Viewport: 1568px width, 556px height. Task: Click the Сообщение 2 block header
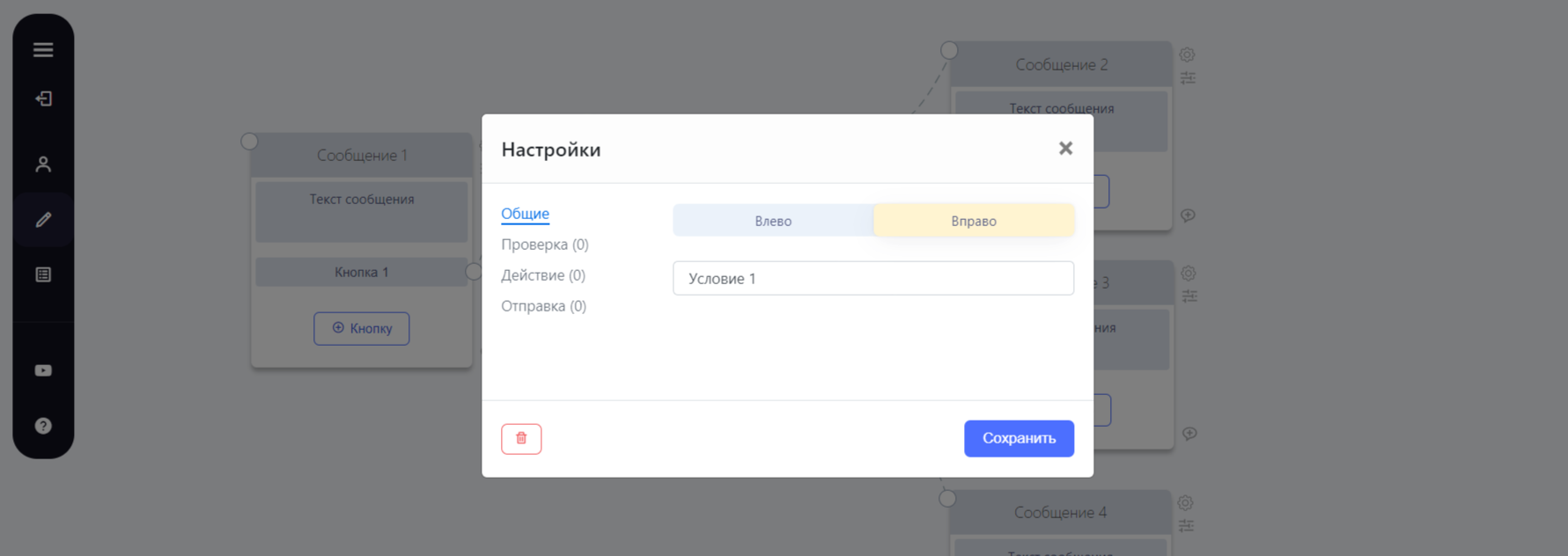point(1062,64)
